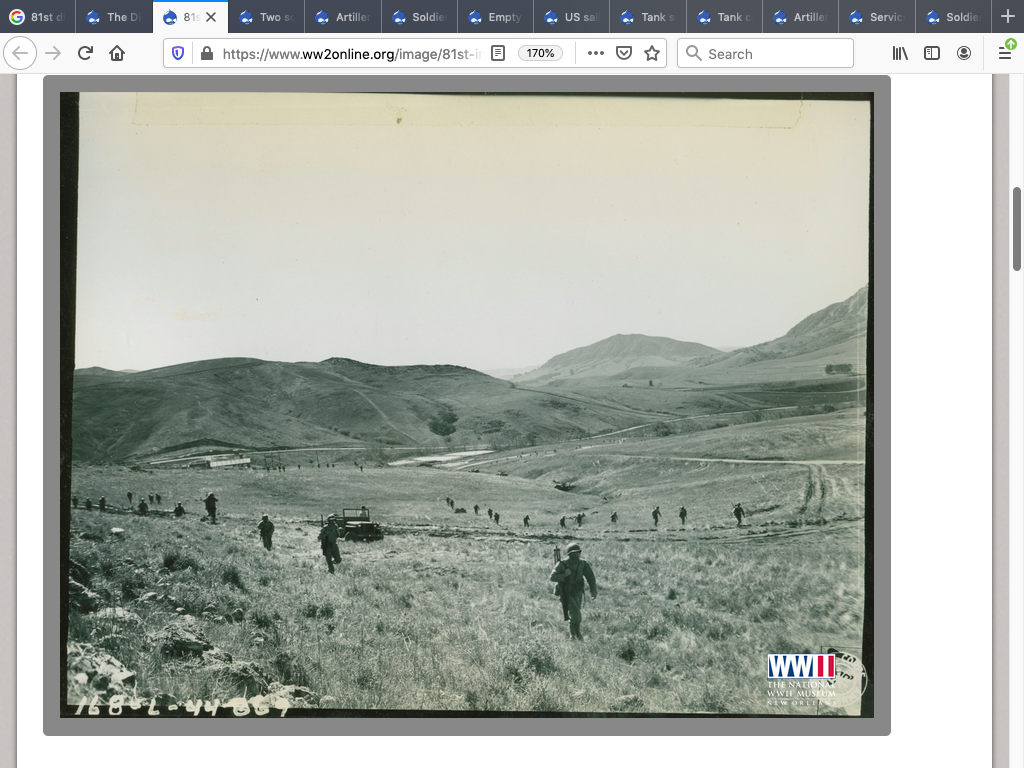Open tracking protection shield info
The image size is (1024, 768).
(x=178, y=53)
